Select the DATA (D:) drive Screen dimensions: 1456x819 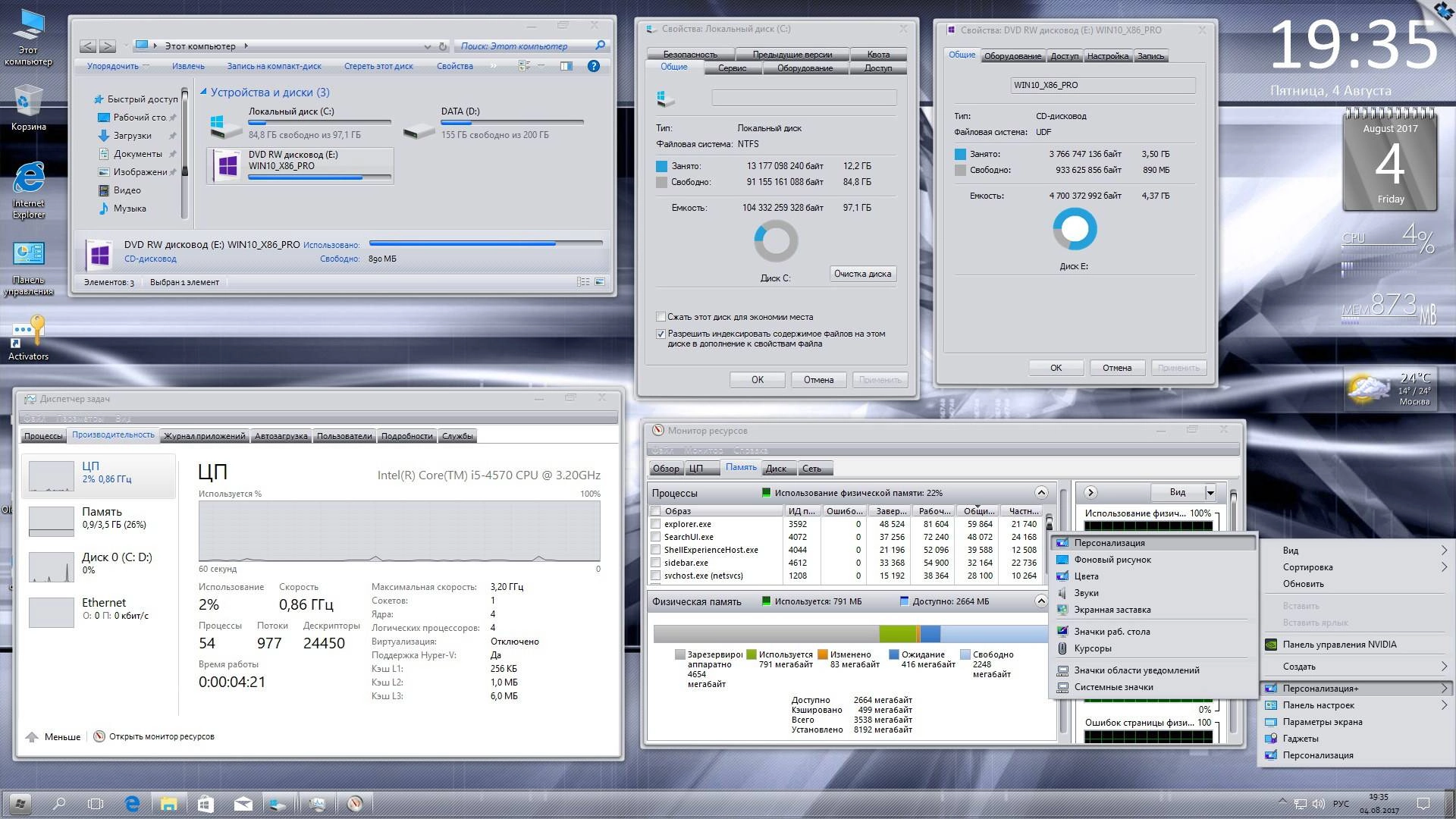pyautogui.click(x=493, y=123)
